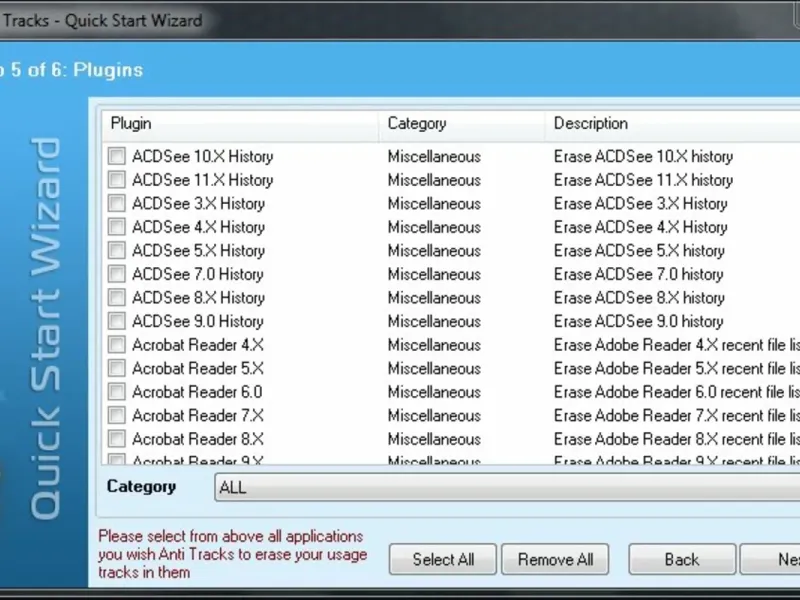
Task: Toggle the Acrobat Reader 5.X checkbox
Action: (117, 368)
